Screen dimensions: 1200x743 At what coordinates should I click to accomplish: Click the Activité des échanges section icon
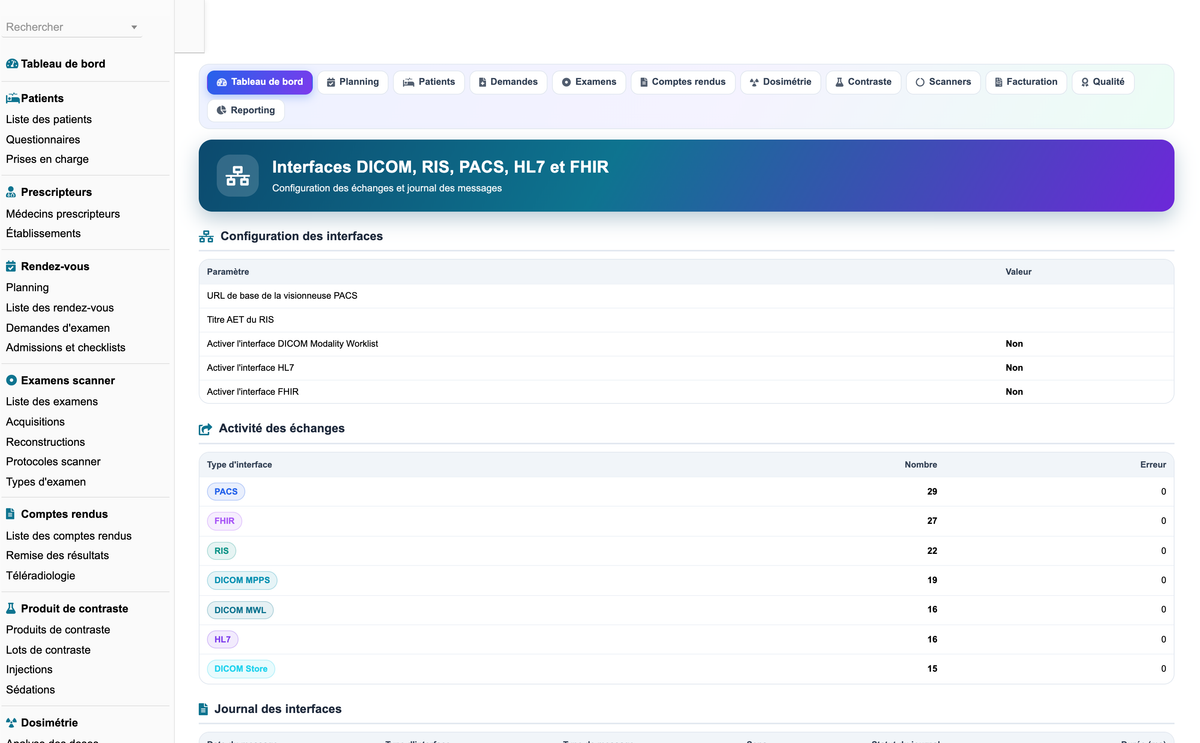coord(205,429)
